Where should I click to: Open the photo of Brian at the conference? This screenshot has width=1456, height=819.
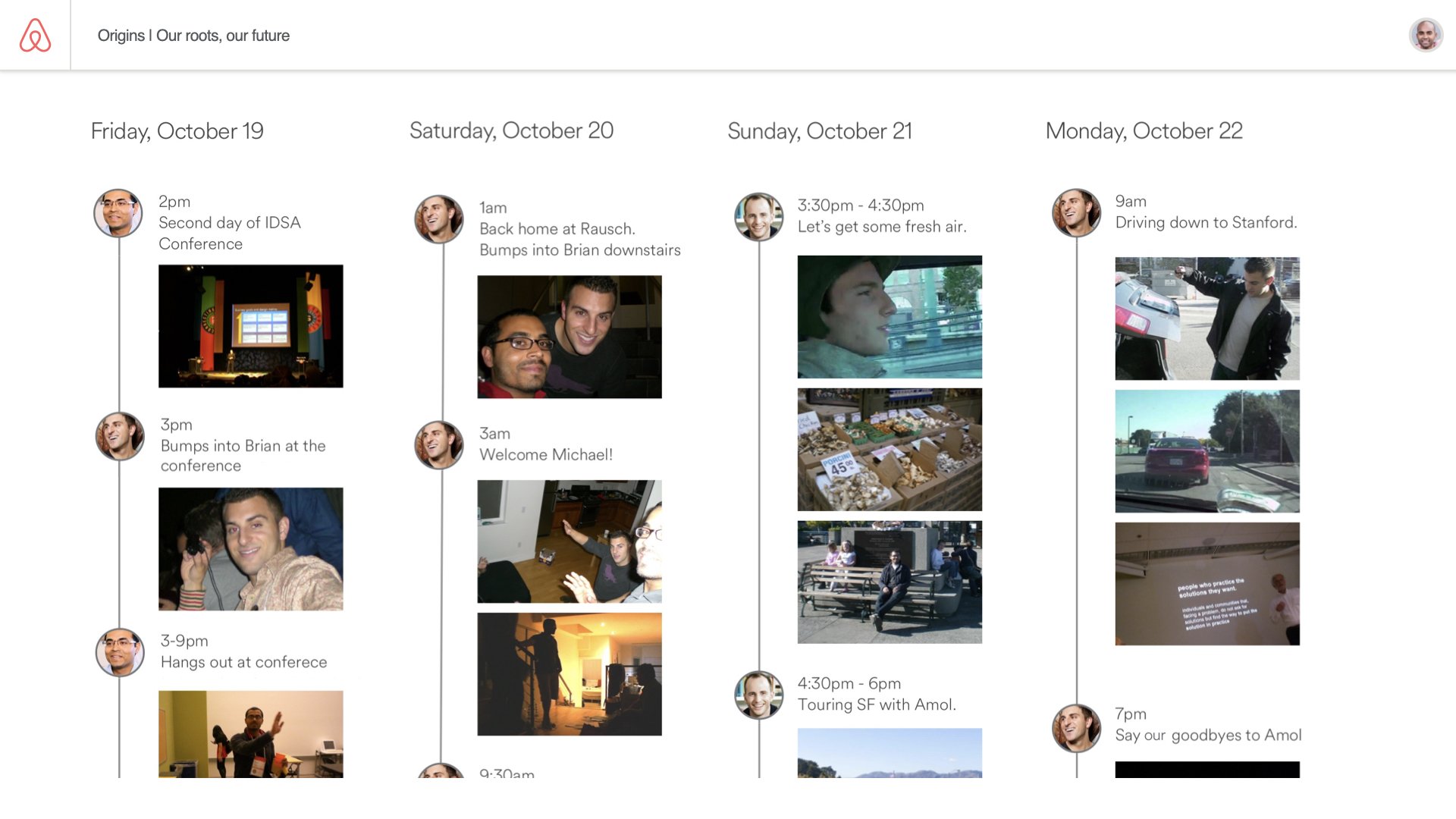tap(251, 549)
